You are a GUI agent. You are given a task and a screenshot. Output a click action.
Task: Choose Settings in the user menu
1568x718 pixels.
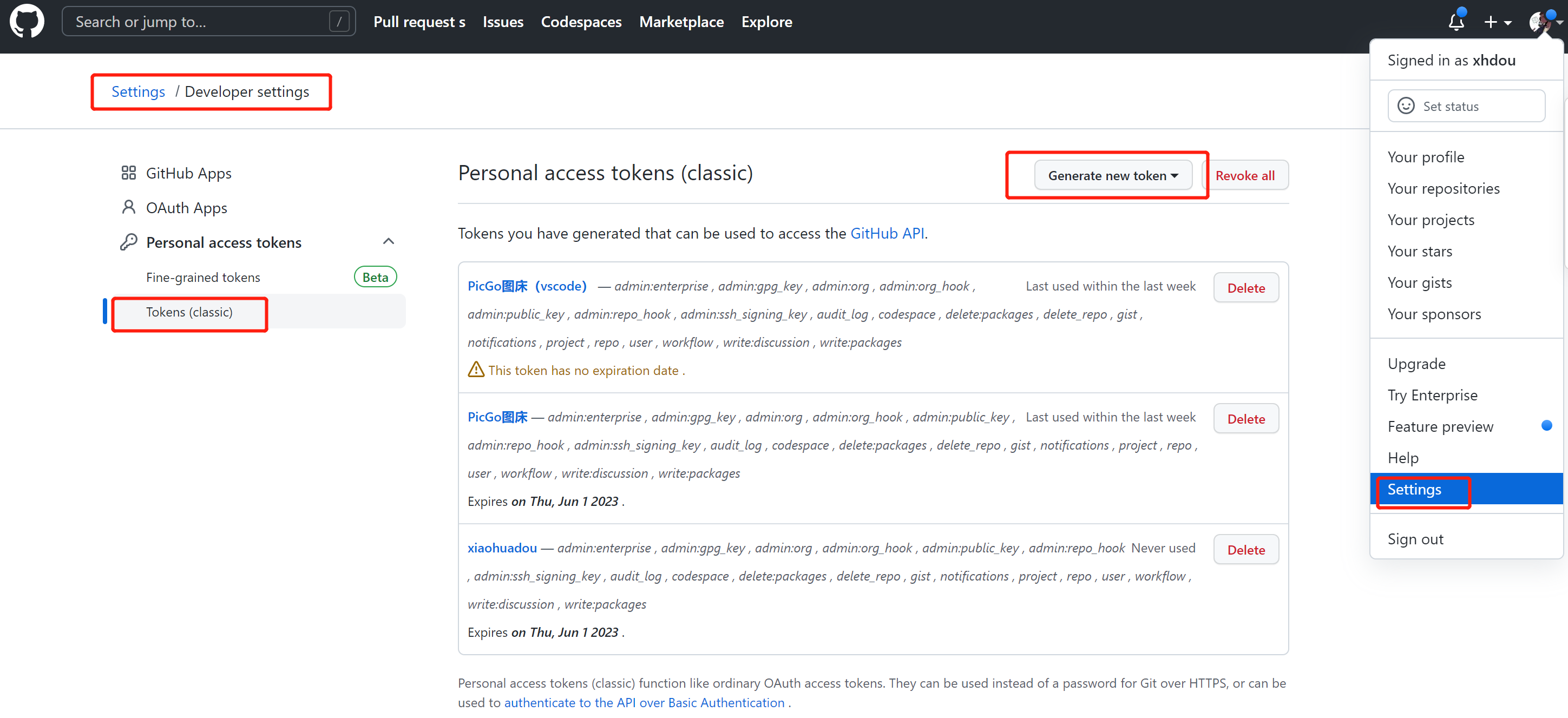(1414, 489)
